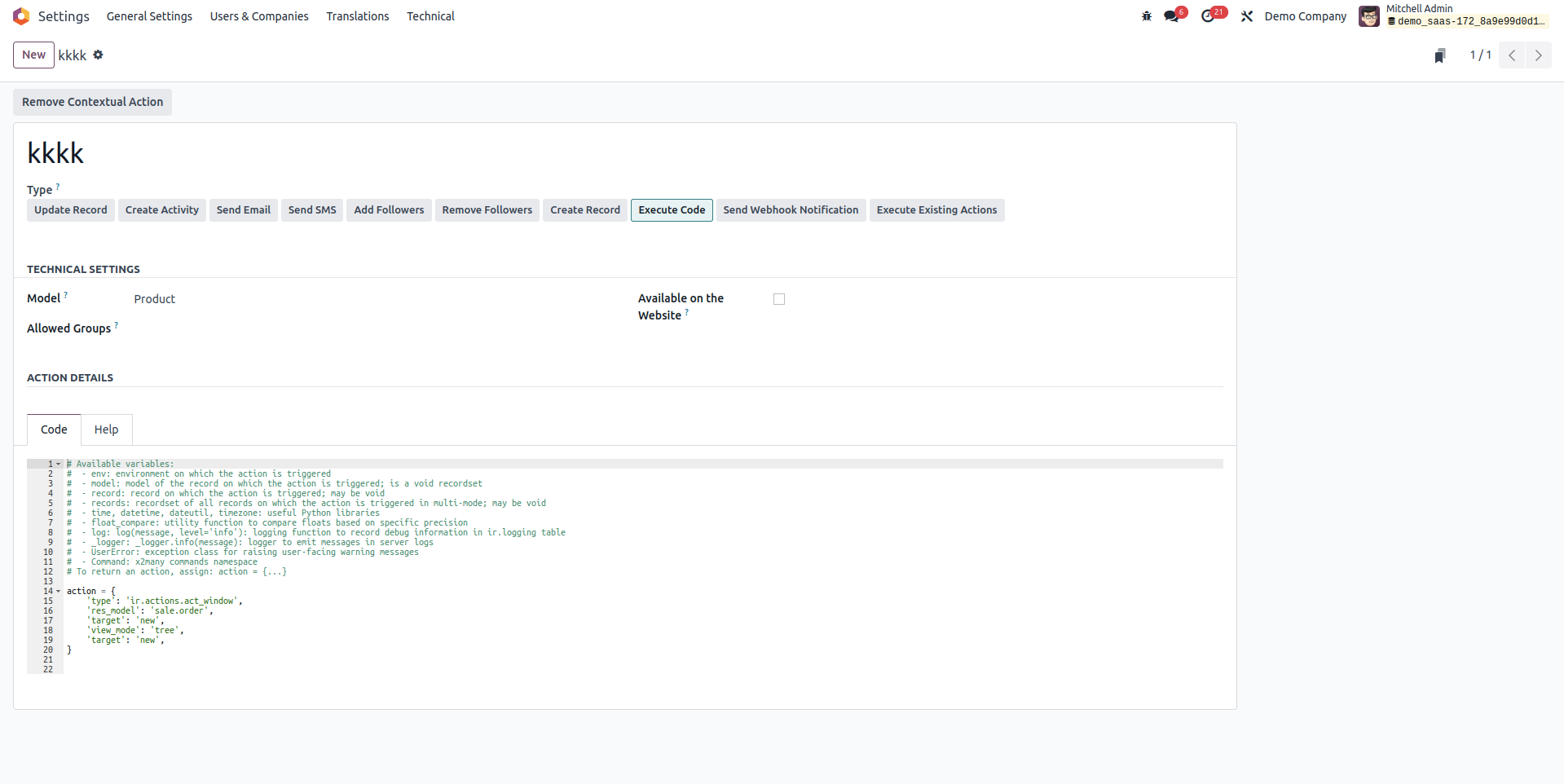Screen dimensions: 1564x784
Task: Select Send Webhook Notification type
Action: coord(791,210)
